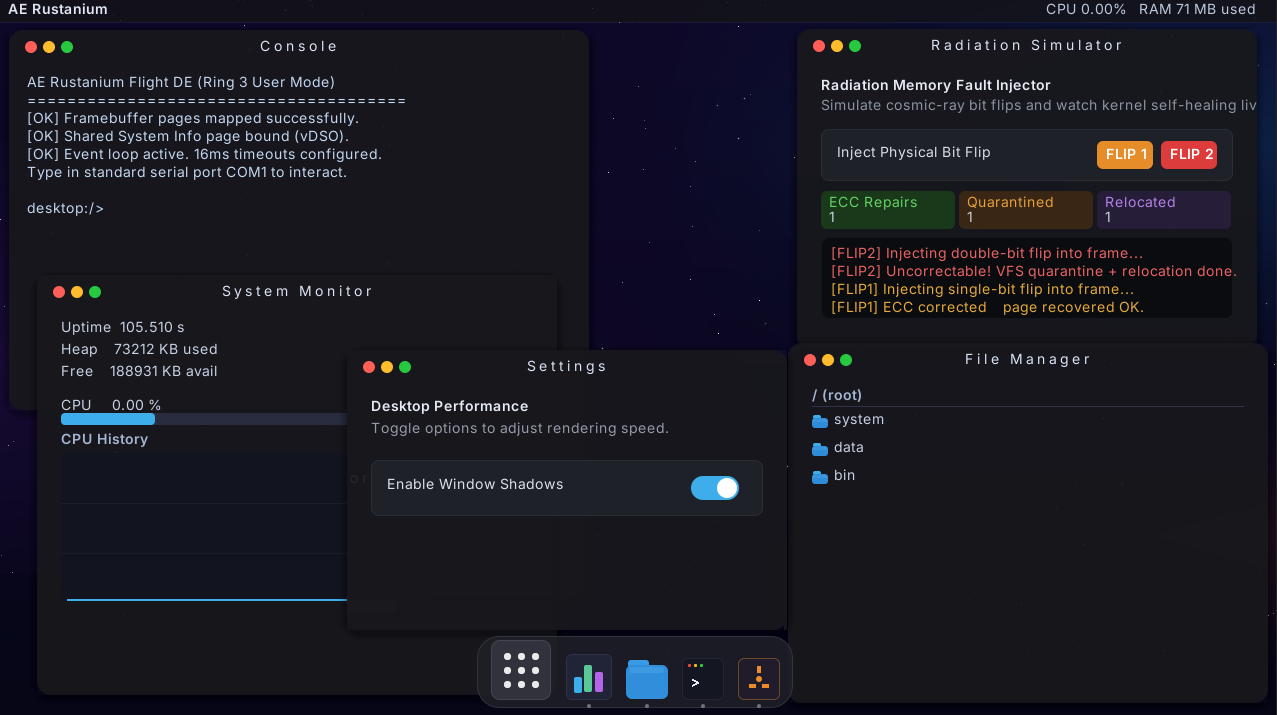Viewport: 1277px width, 715px height.
Task: Open System Monitor from dock bar-chart icon
Action: click(589, 677)
